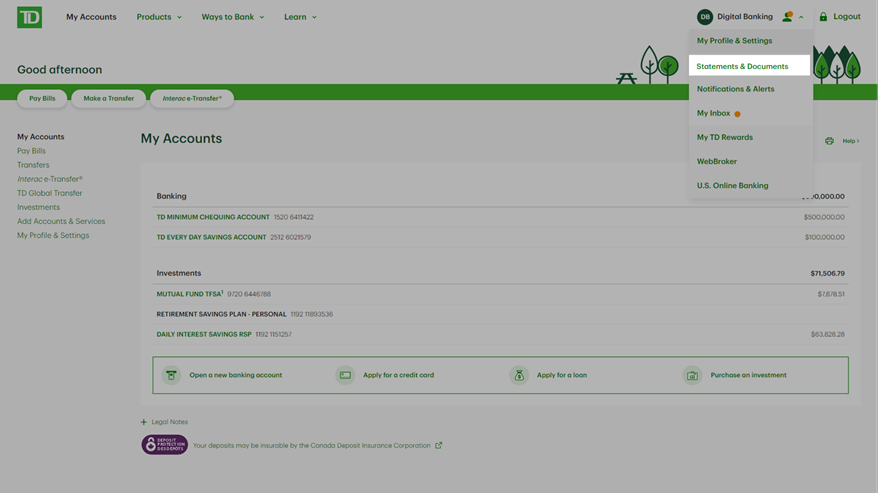Screen dimensions: 878x493
Task: Click the Purchase an investment icon
Action: 692,375
